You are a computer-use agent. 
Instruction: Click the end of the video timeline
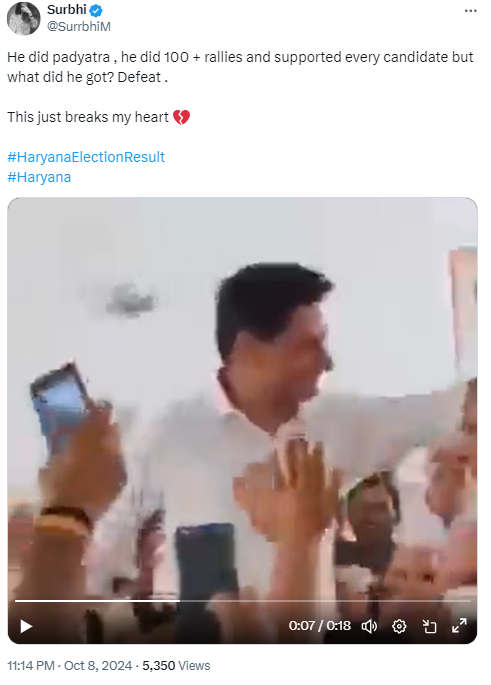coord(469,601)
